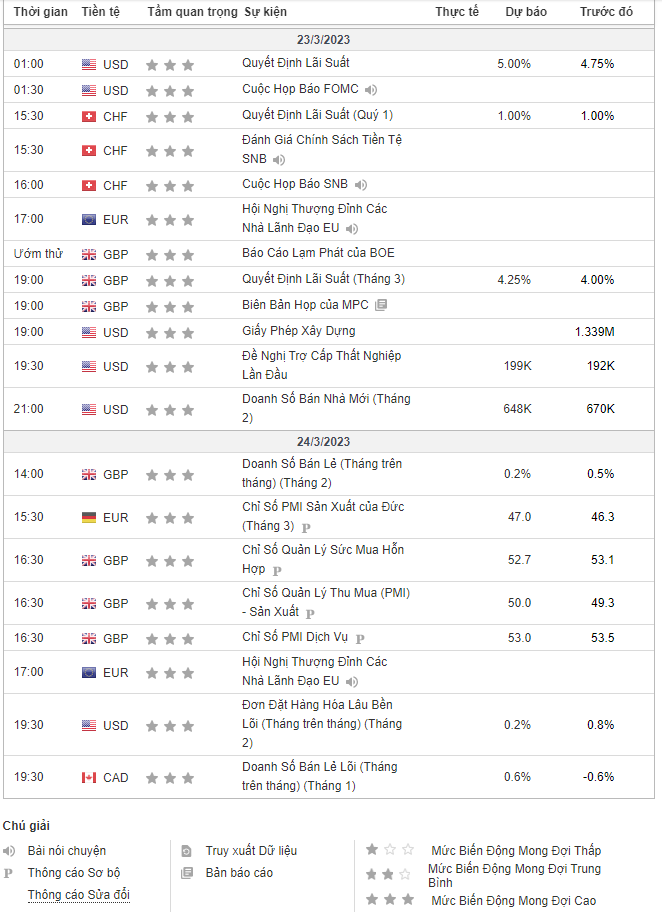Open the Giấy Phép Xây Dựng event

298,331
